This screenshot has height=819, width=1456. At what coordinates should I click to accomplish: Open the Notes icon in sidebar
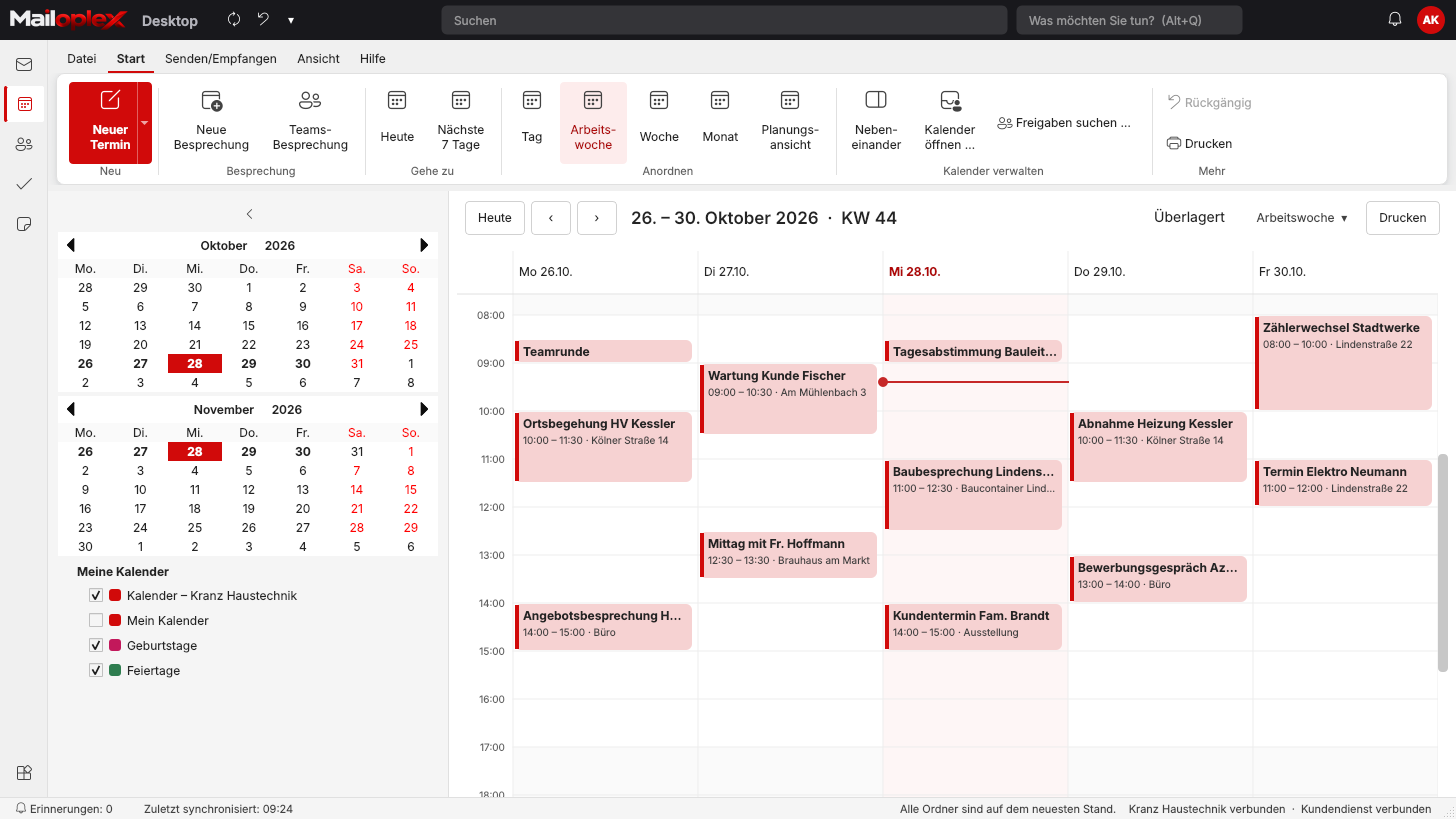pos(24,224)
